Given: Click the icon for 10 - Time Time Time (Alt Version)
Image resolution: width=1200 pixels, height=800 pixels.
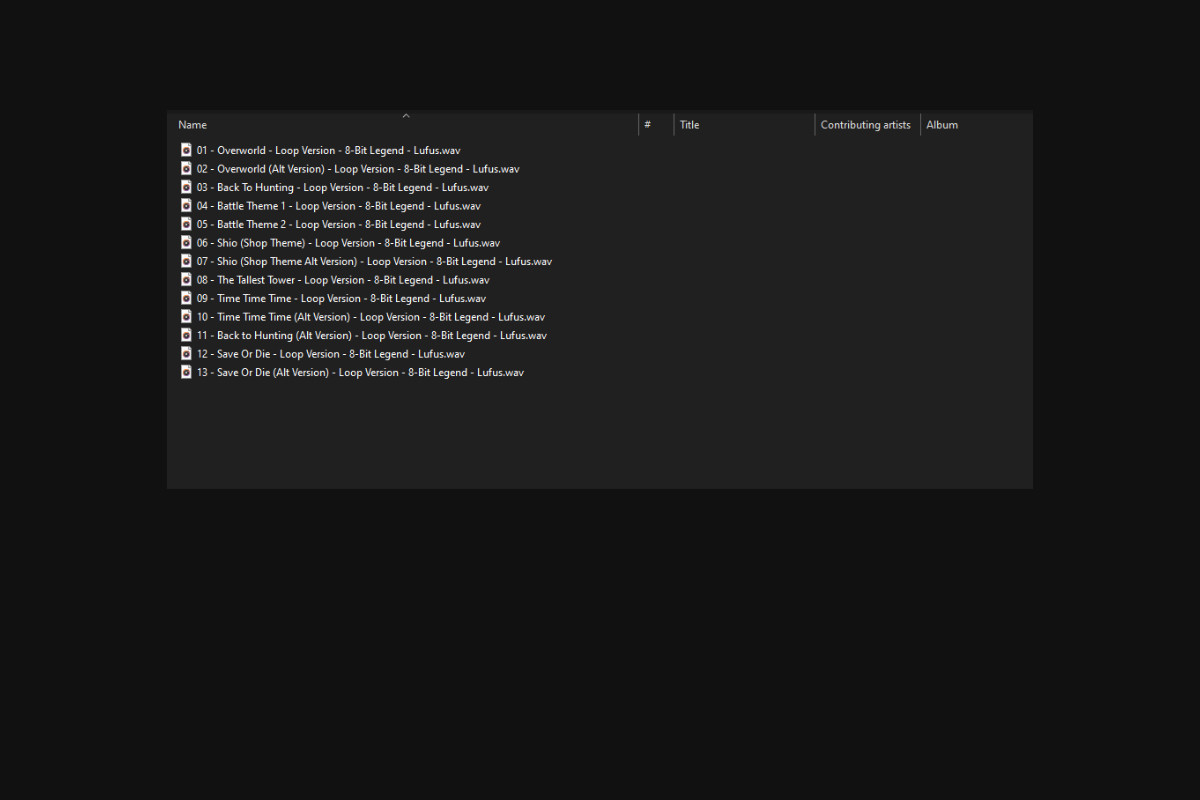Looking at the screenshot, I should click(185, 317).
